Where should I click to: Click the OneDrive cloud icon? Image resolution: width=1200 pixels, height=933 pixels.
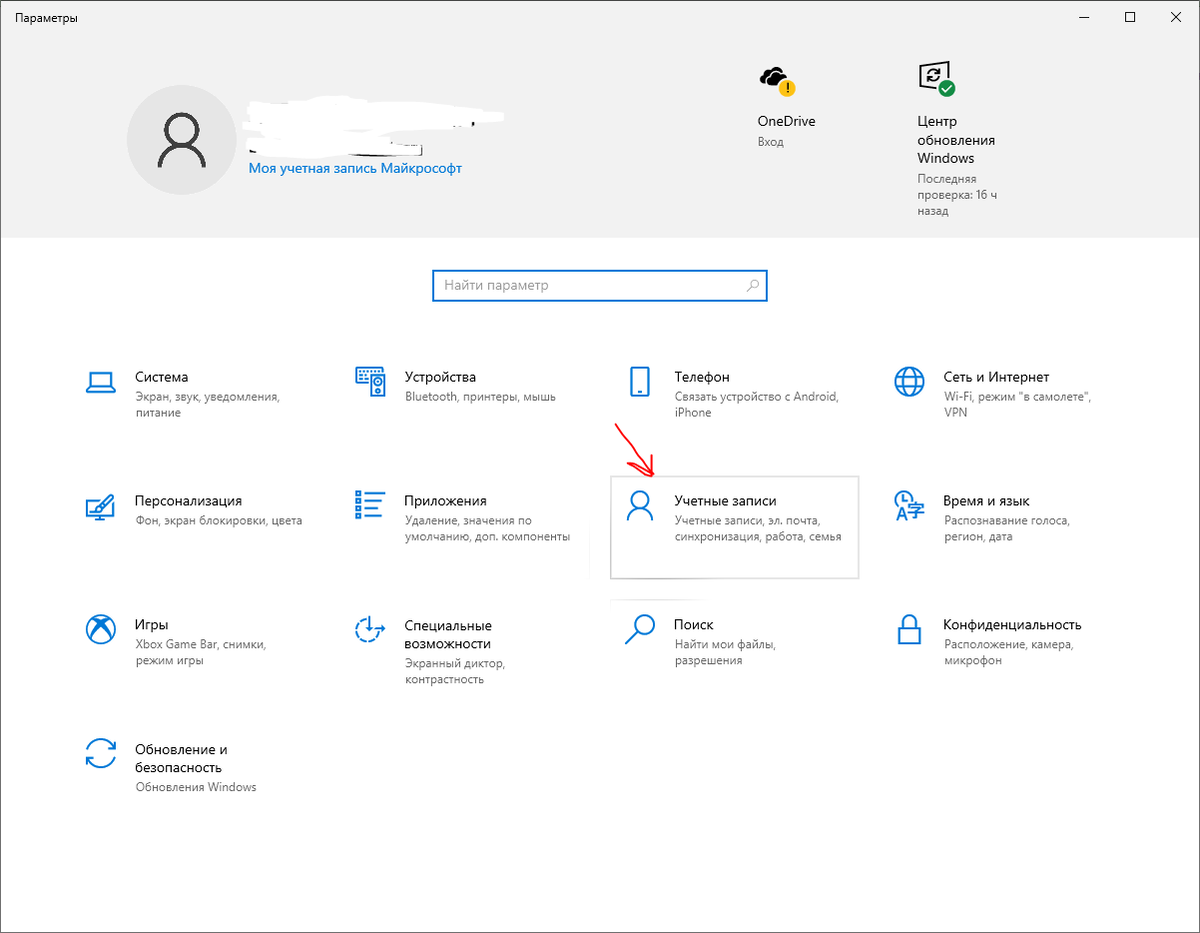tap(776, 80)
